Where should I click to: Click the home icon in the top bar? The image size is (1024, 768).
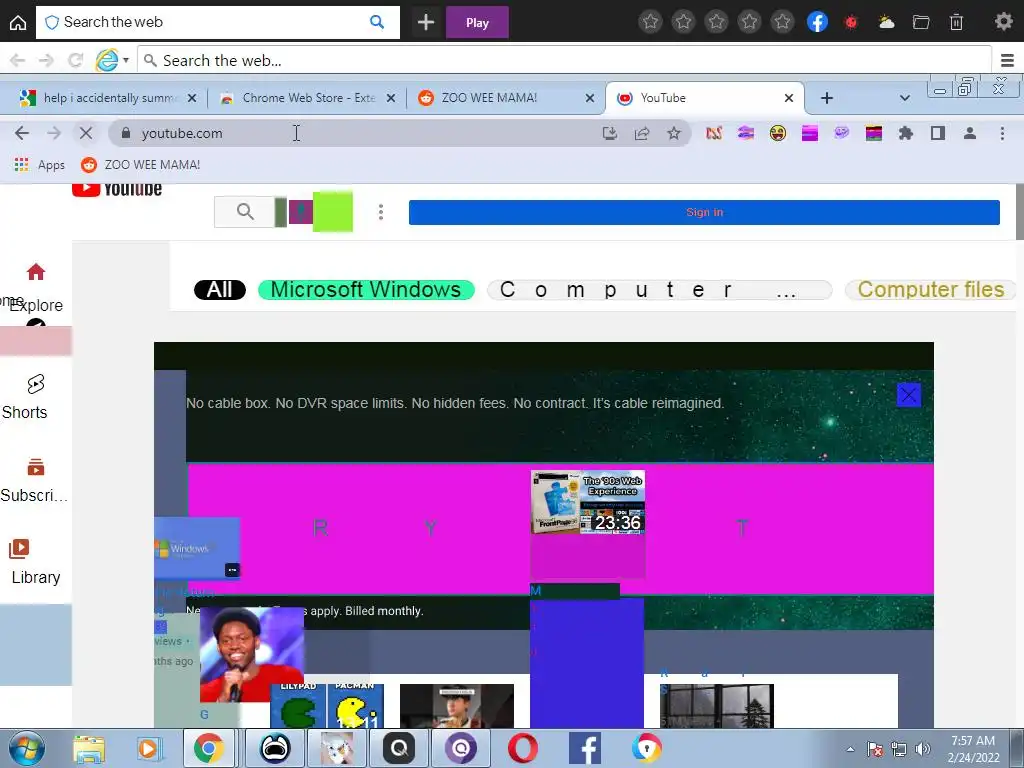(x=18, y=23)
